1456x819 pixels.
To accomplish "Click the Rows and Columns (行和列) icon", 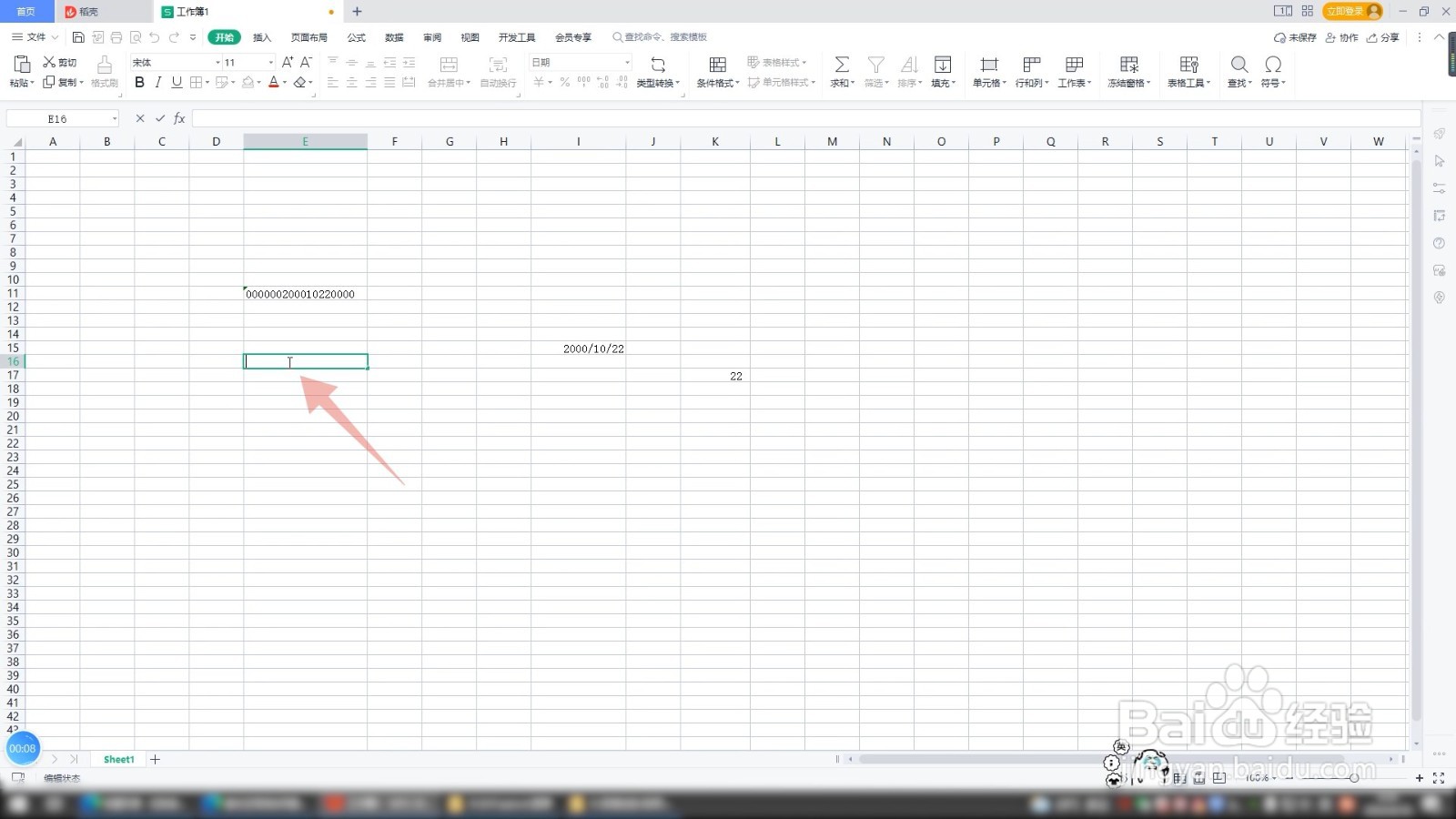I will pyautogui.click(x=1032, y=65).
